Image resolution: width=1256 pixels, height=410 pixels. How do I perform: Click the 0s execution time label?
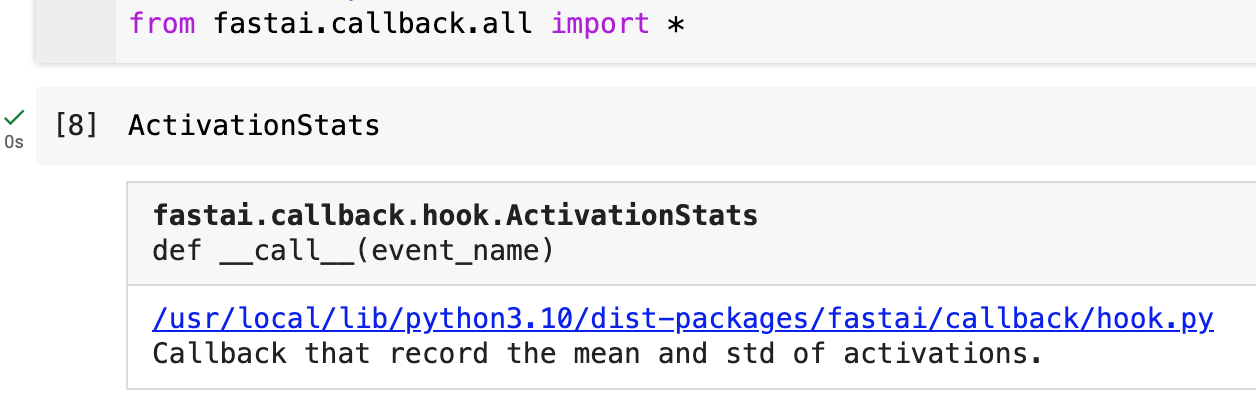tap(14, 143)
